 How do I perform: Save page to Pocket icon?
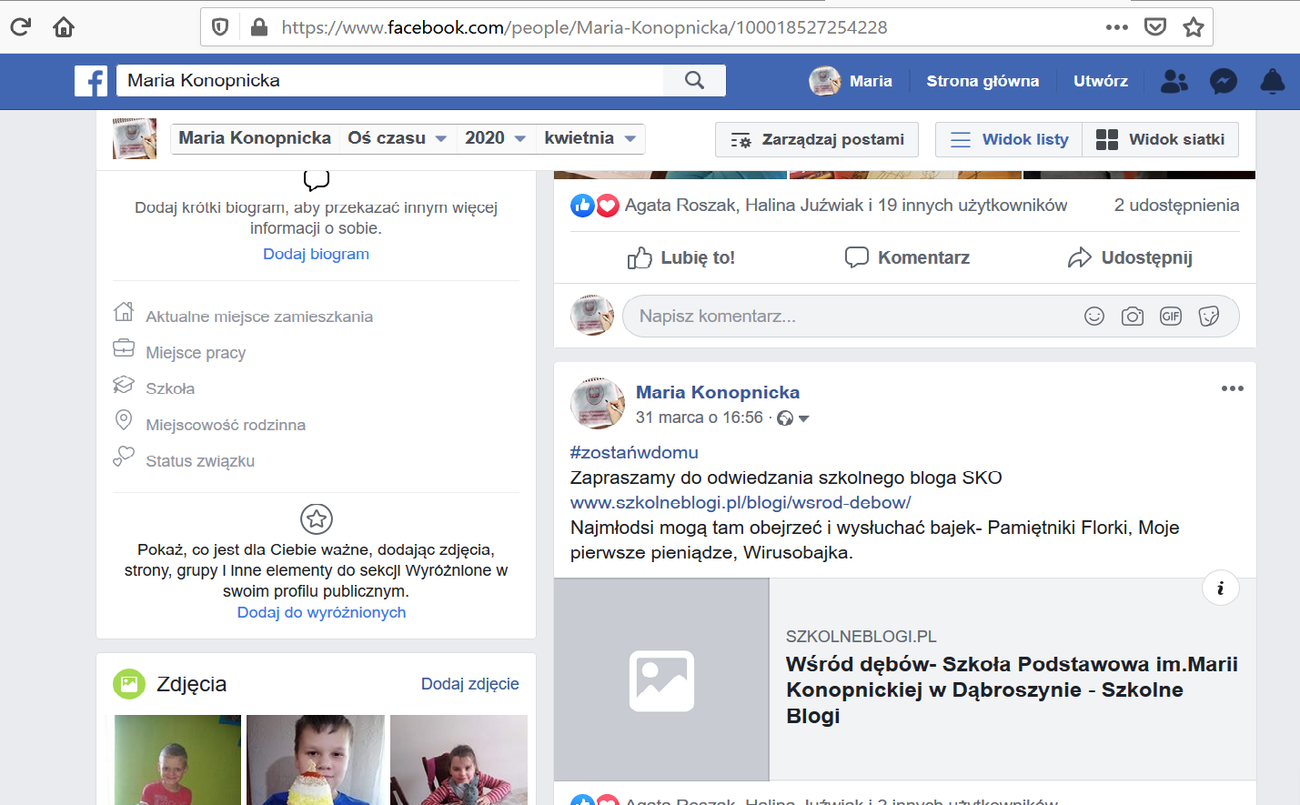[1155, 27]
